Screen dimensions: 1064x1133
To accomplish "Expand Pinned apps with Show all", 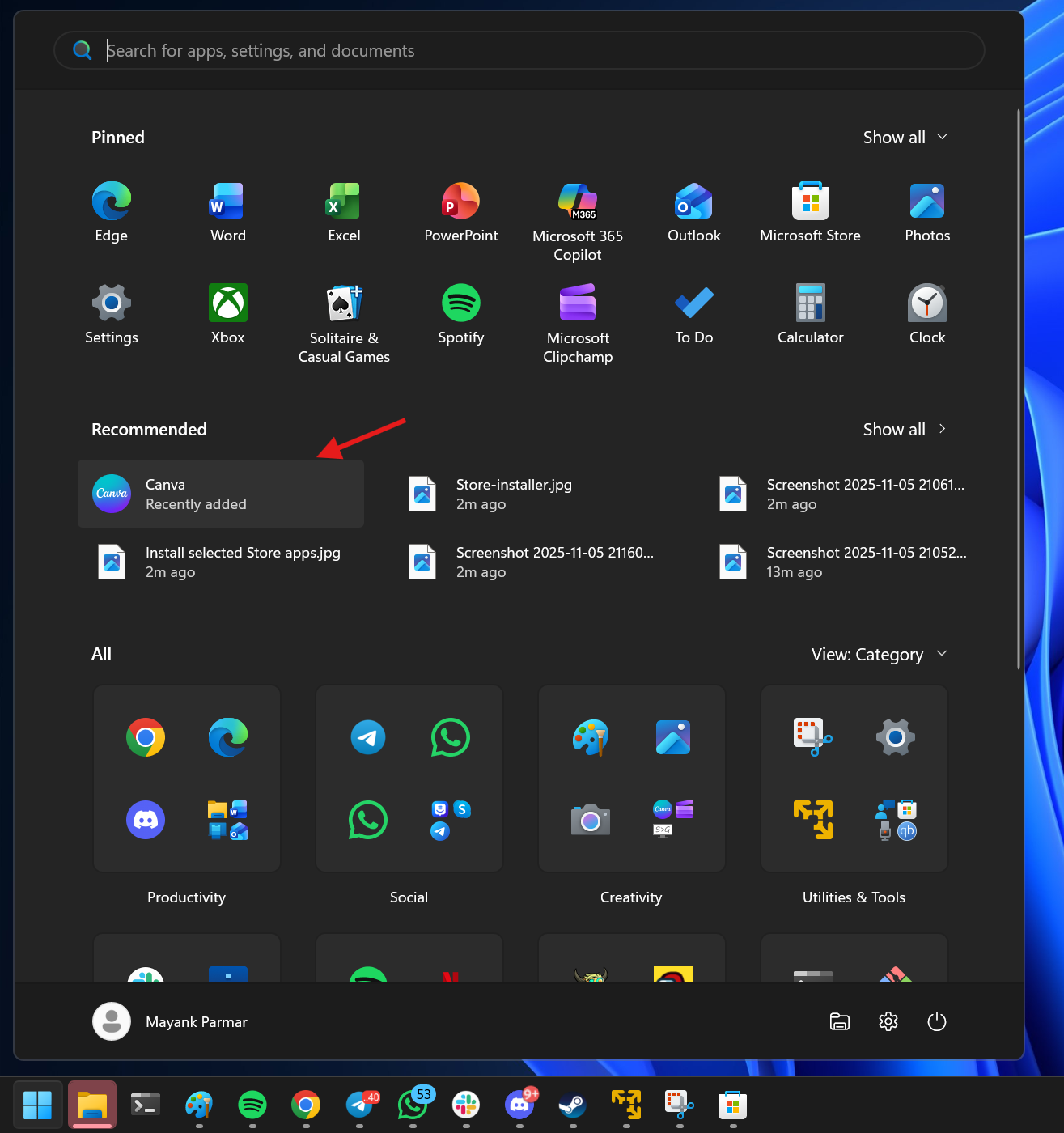I will (905, 137).
